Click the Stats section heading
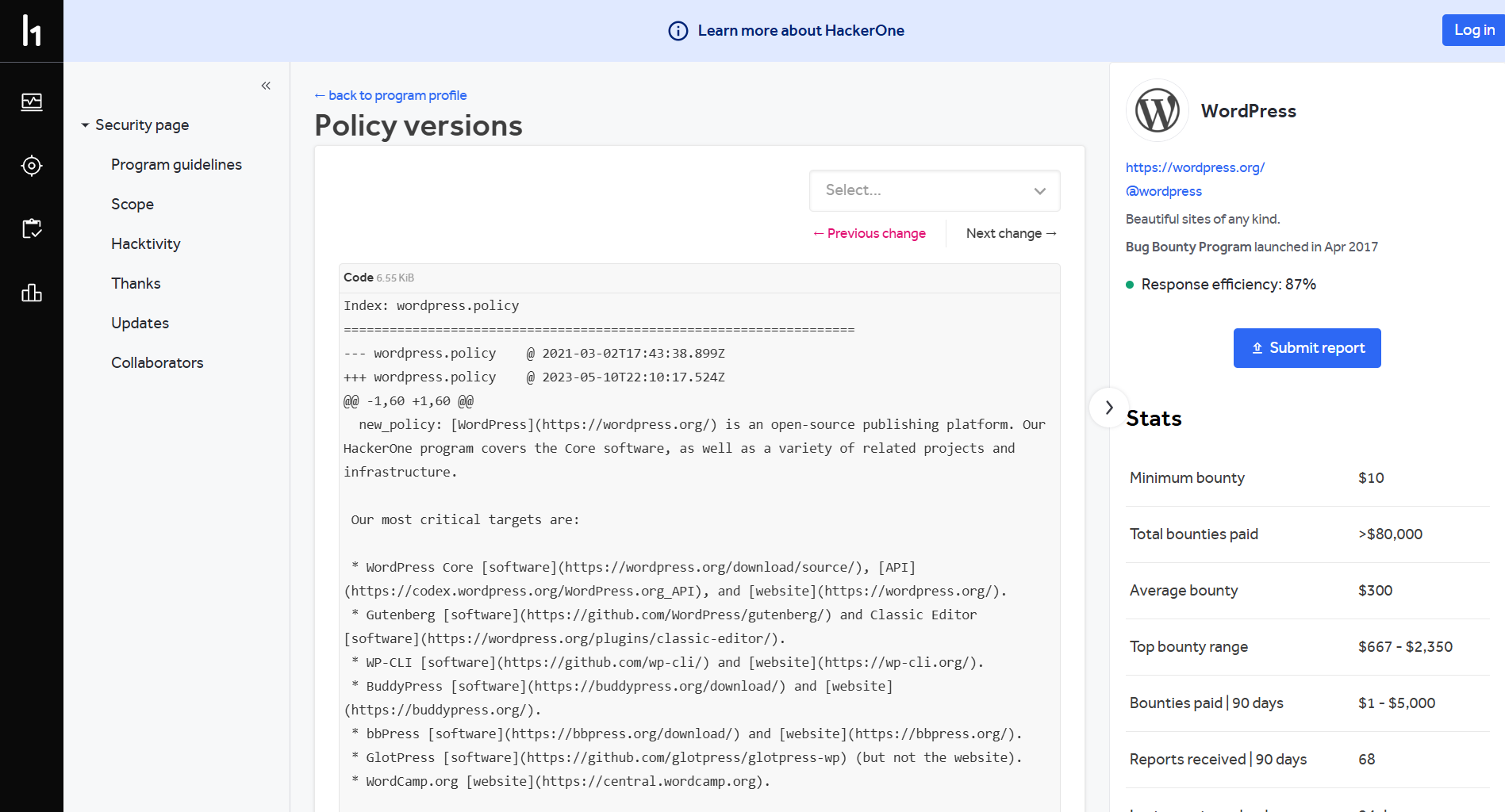Viewport: 1505px width, 812px height. coord(1154,419)
